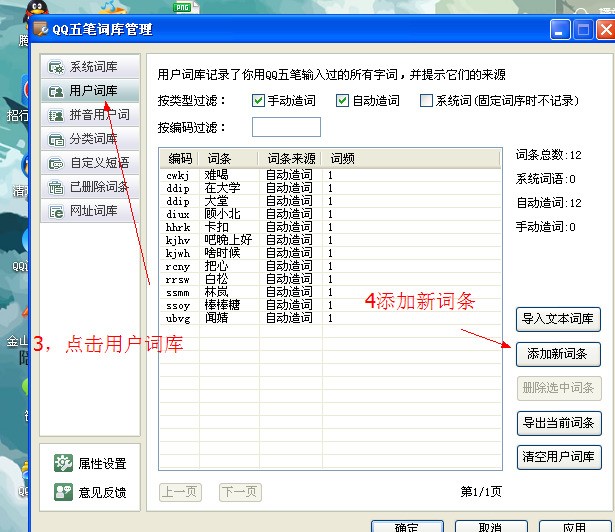Click the 第1/1页 page indicator
This screenshot has width=615, height=532.
coord(481,492)
